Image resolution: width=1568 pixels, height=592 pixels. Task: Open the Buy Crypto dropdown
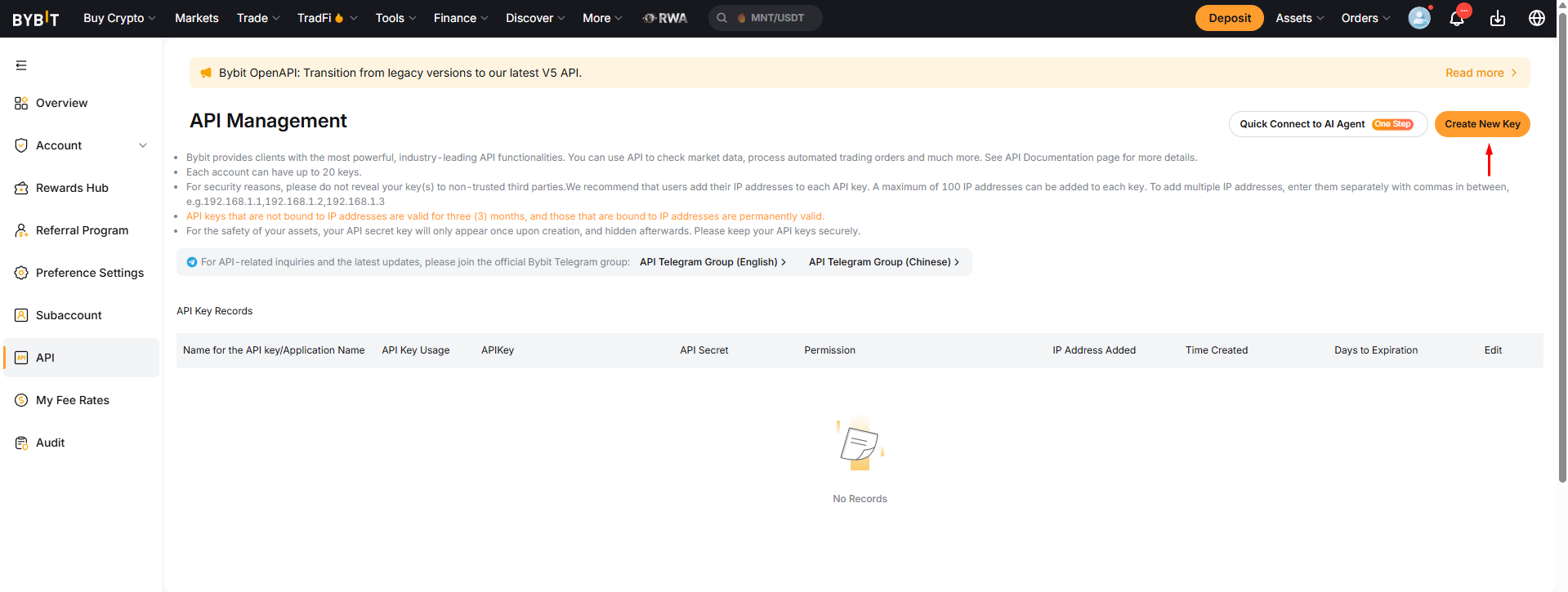click(x=119, y=18)
